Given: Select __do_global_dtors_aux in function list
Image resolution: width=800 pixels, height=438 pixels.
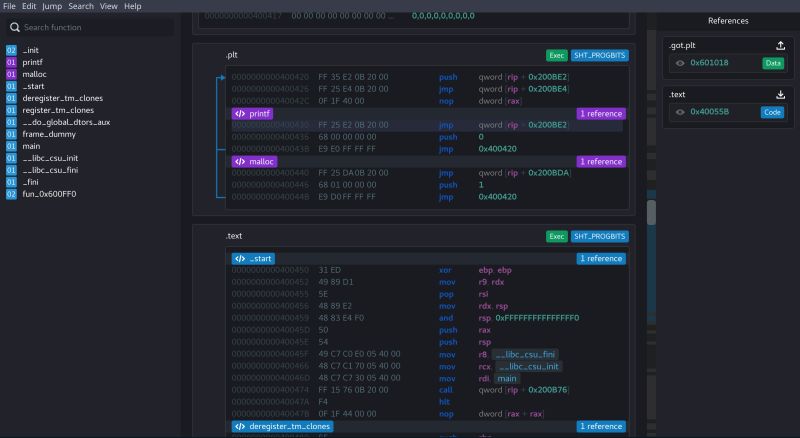Looking at the screenshot, I should pos(66,122).
